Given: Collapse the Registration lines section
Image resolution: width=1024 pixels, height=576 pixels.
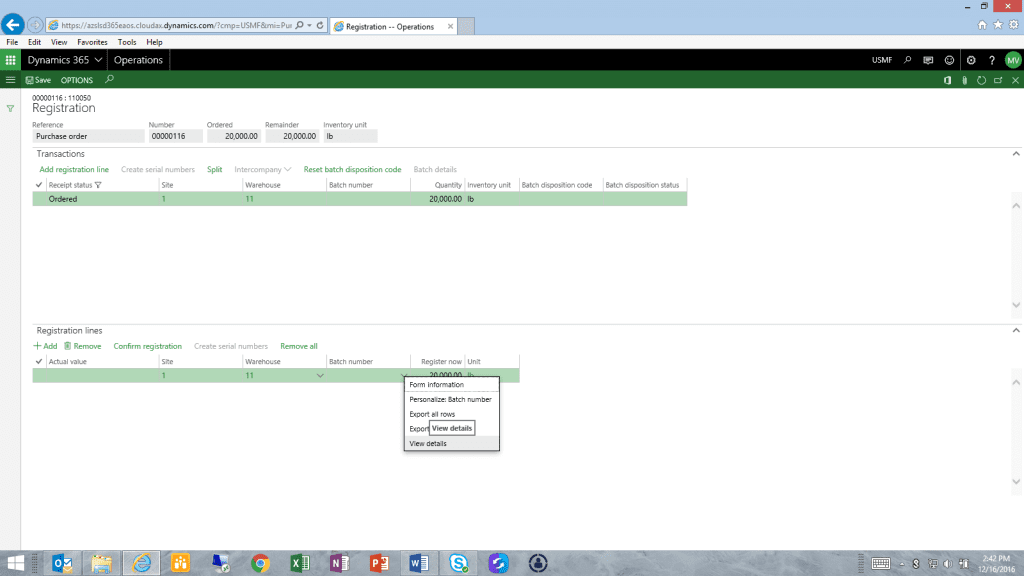Looking at the screenshot, I should pos(1016,330).
